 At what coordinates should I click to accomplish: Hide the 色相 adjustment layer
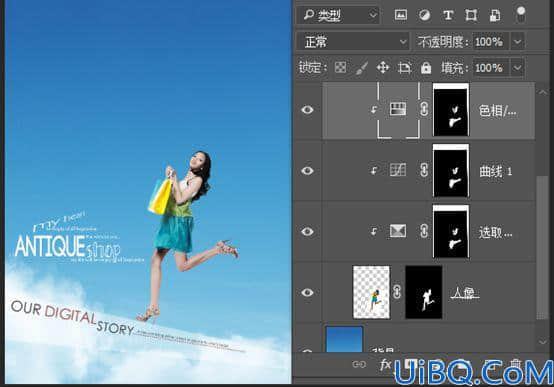pos(307,110)
